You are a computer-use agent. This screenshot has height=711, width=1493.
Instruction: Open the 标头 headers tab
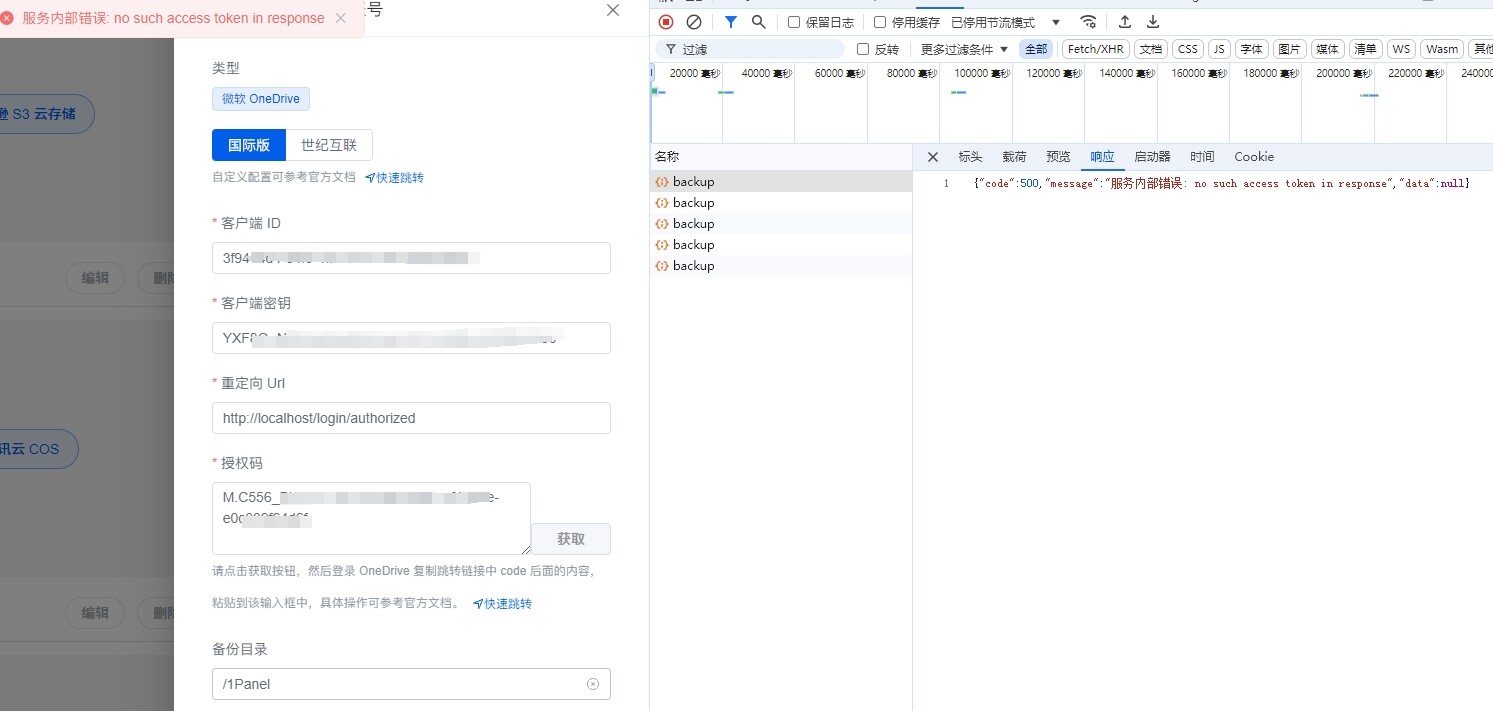pos(970,157)
